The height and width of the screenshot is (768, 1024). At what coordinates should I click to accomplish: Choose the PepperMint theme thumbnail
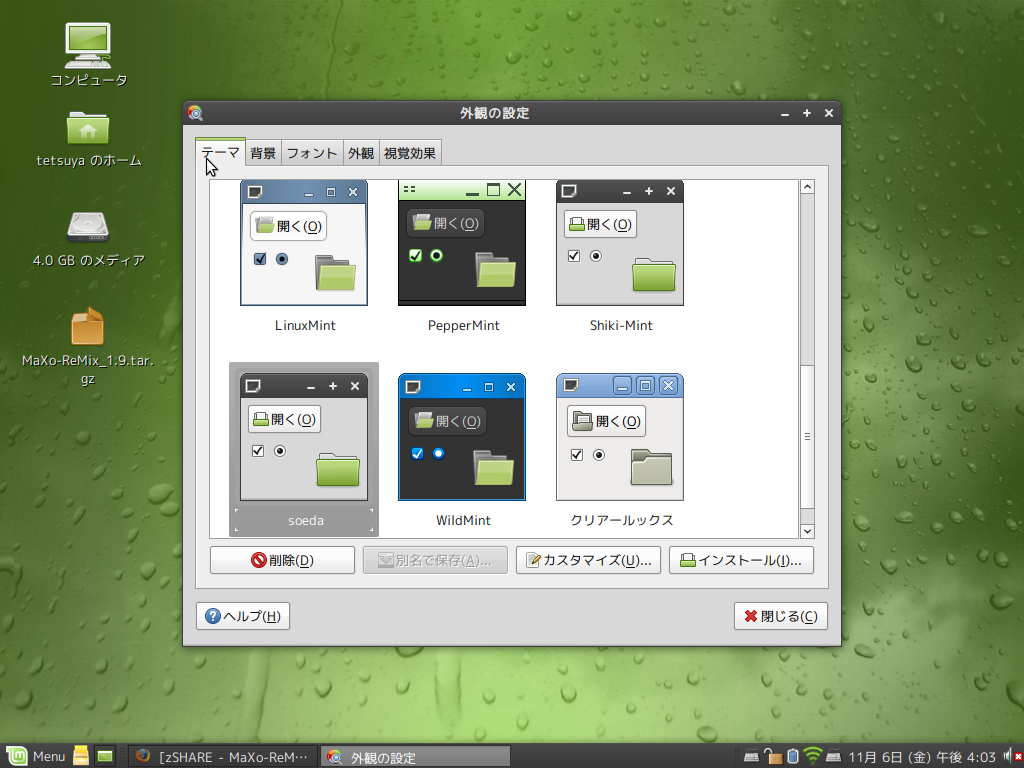click(462, 243)
